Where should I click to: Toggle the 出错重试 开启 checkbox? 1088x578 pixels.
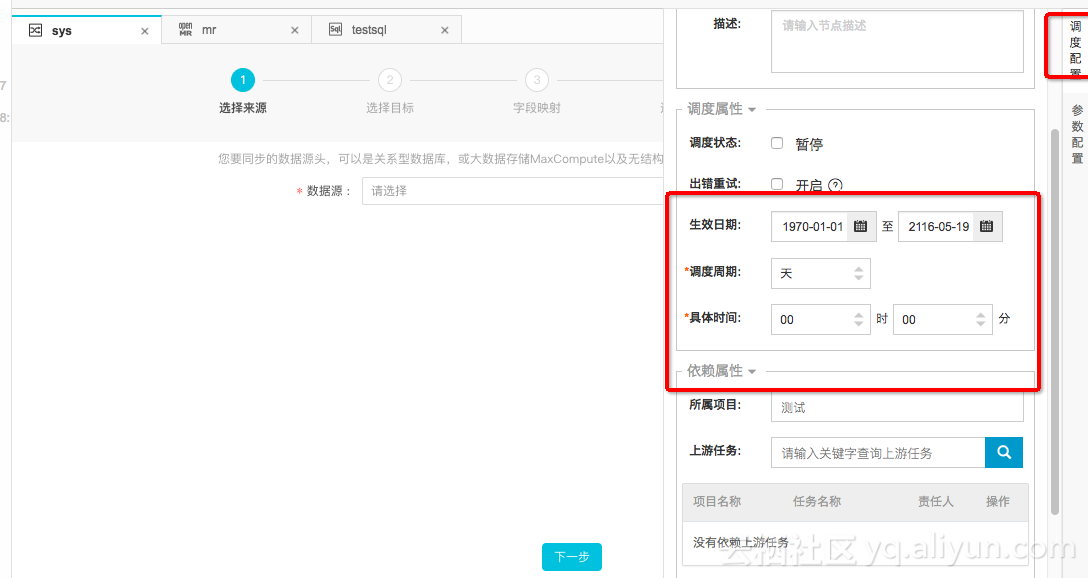[x=777, y=184]
